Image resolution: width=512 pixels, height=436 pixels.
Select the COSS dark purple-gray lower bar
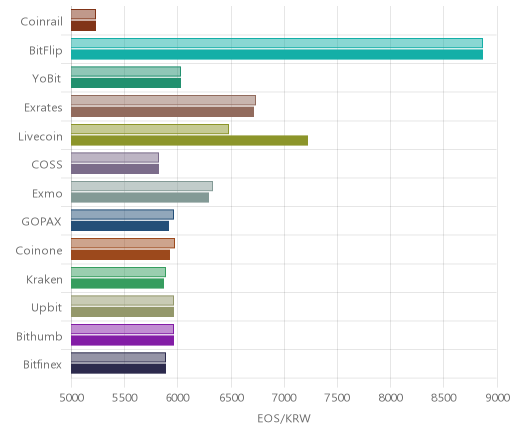[115, 169]
